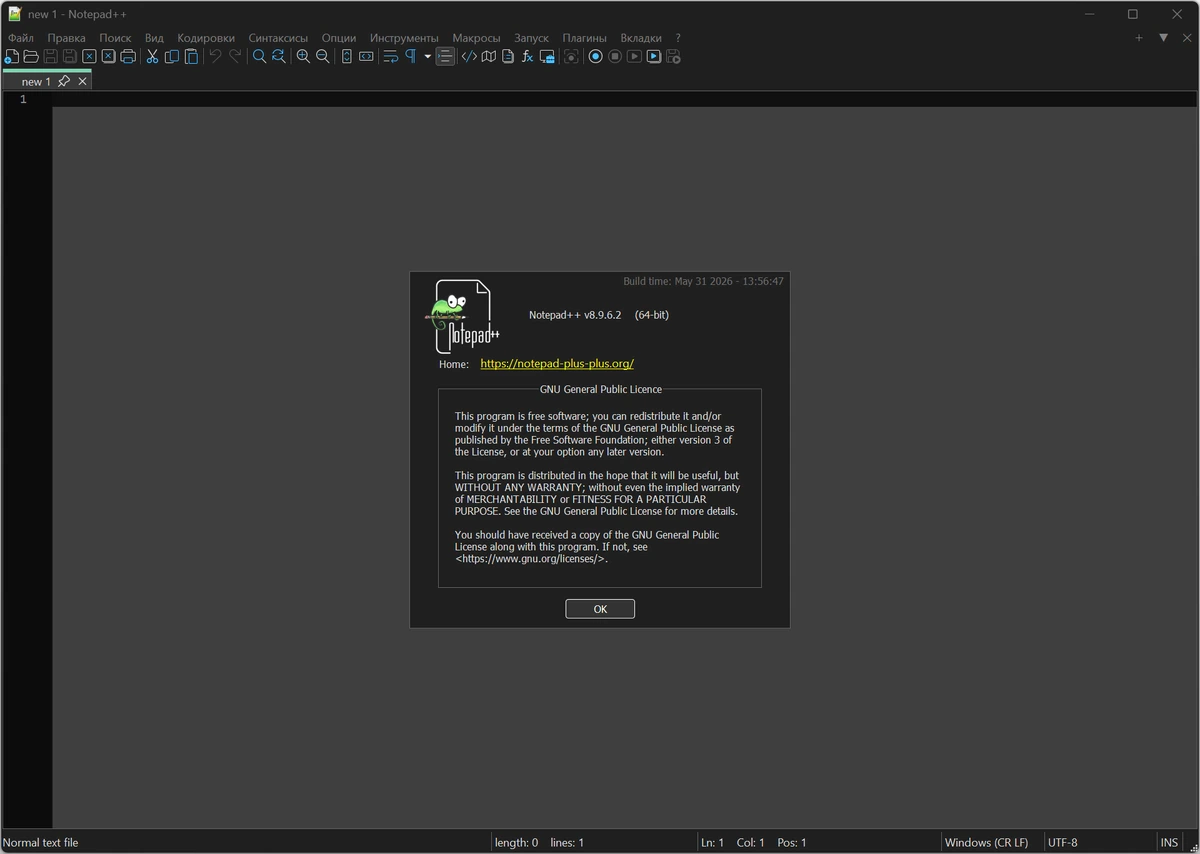This screenshot has width=1200, height=854.
Task: Click the Redo arrow icon
Action: (x=235, y=57)
